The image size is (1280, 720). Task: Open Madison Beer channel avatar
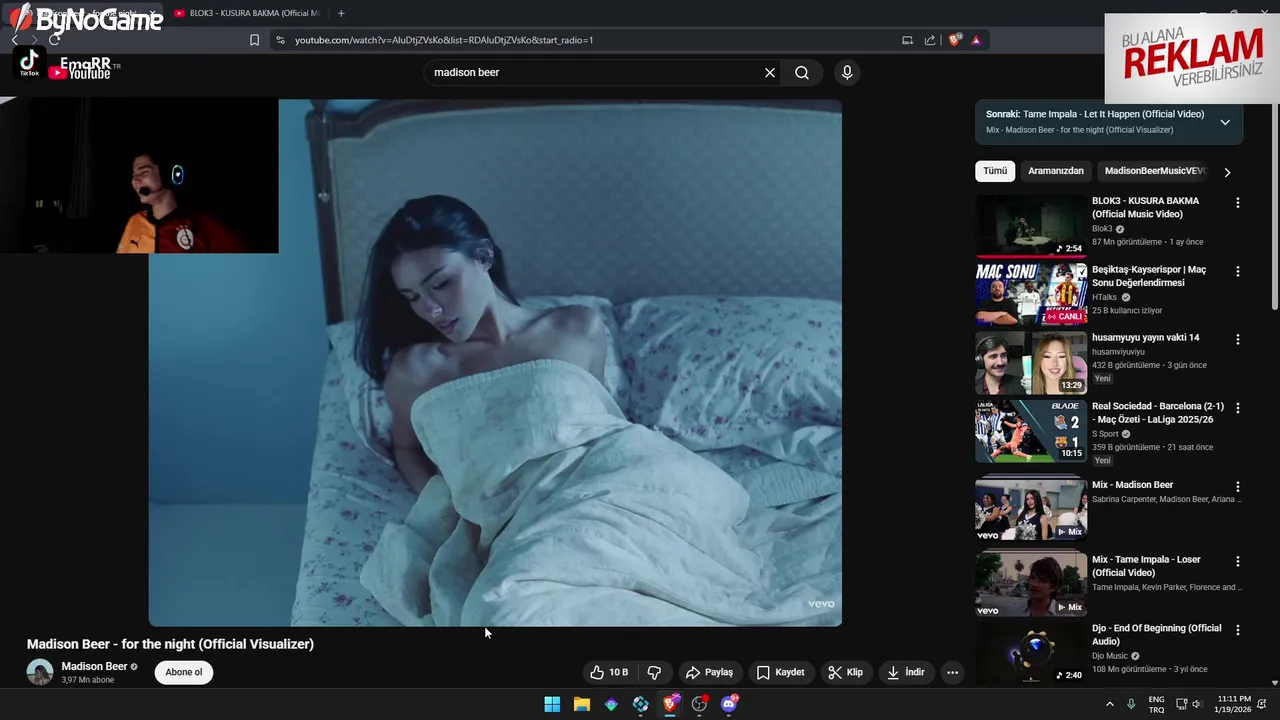tap(40, 672)
